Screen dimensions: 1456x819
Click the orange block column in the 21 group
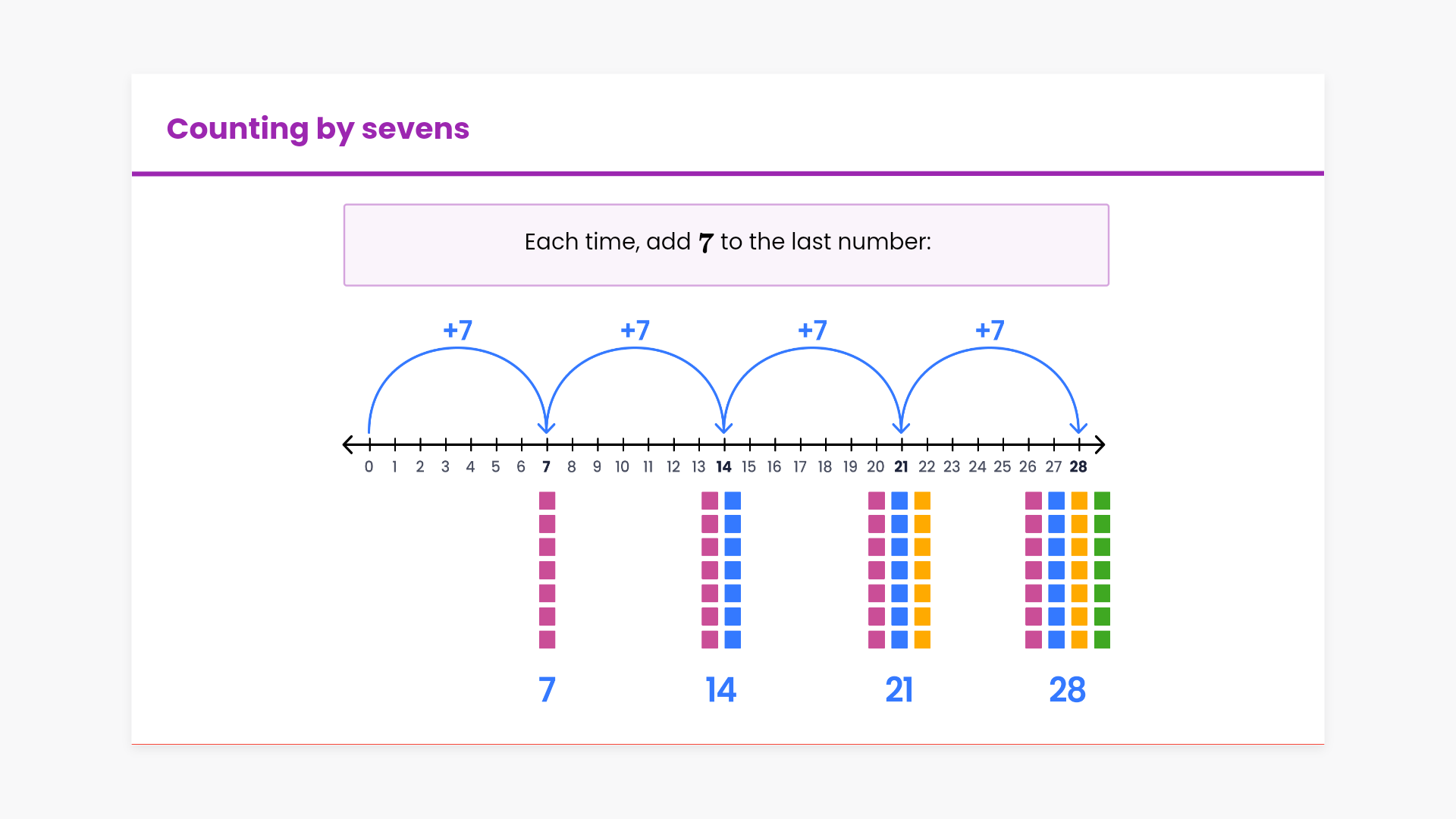(922, 570)
